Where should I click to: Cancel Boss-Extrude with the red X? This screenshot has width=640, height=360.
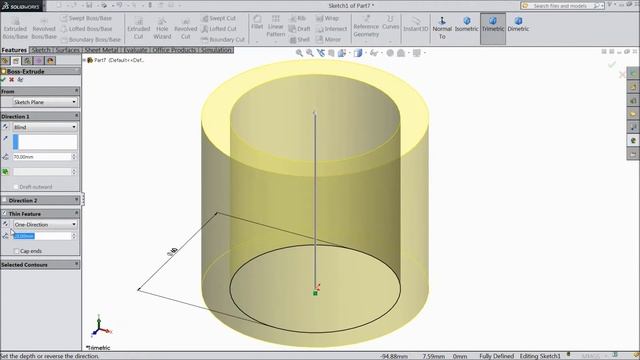pyautogui.click(x=11, y=80)
